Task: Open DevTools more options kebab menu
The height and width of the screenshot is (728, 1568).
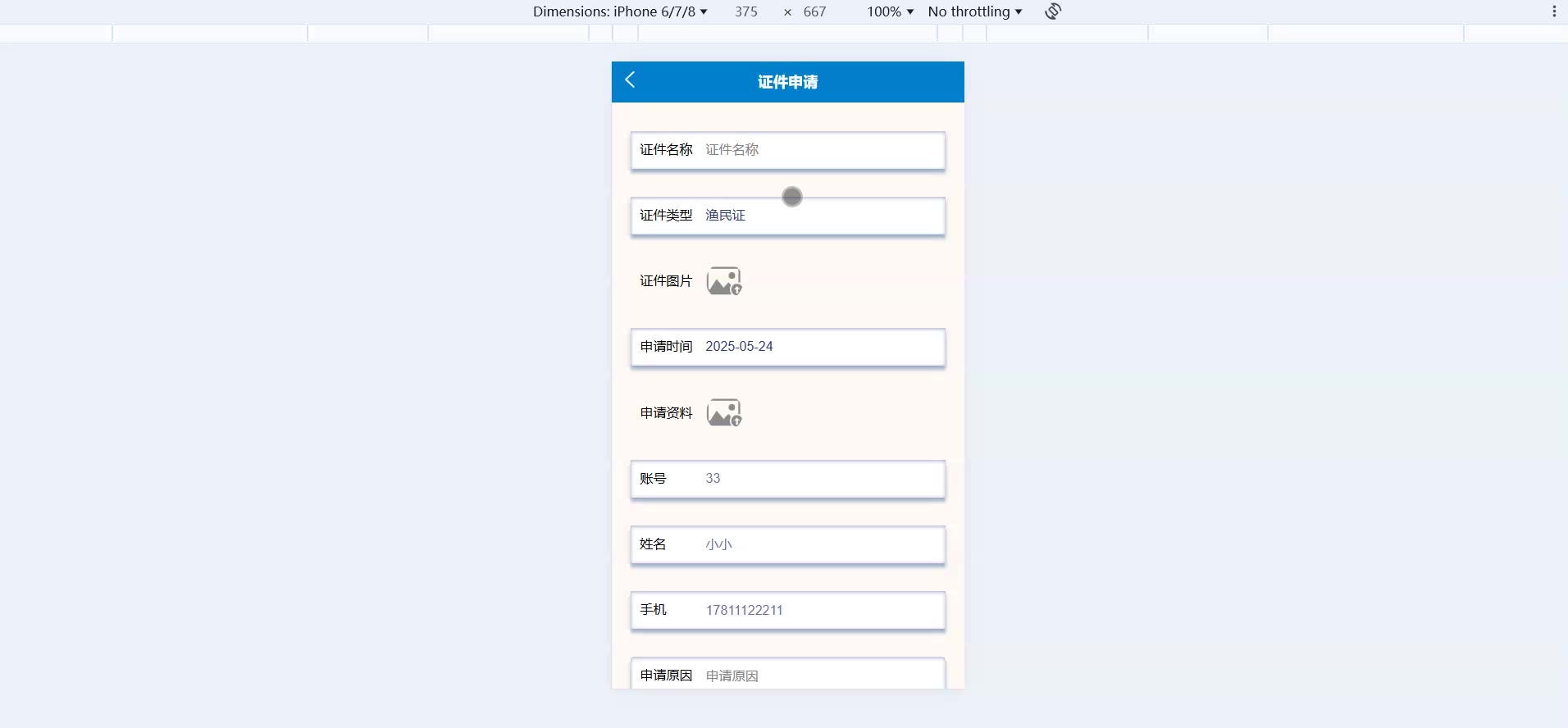Action: coord(1554,11)
